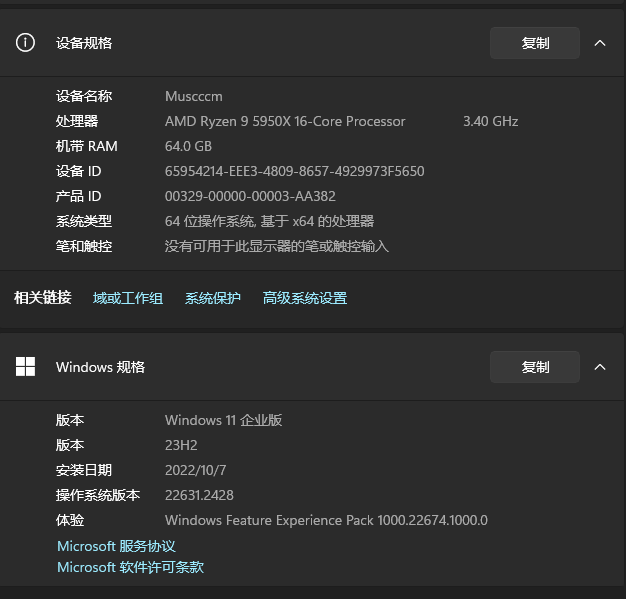Select the install date 2022/10/7

click(x=196, y=470)
